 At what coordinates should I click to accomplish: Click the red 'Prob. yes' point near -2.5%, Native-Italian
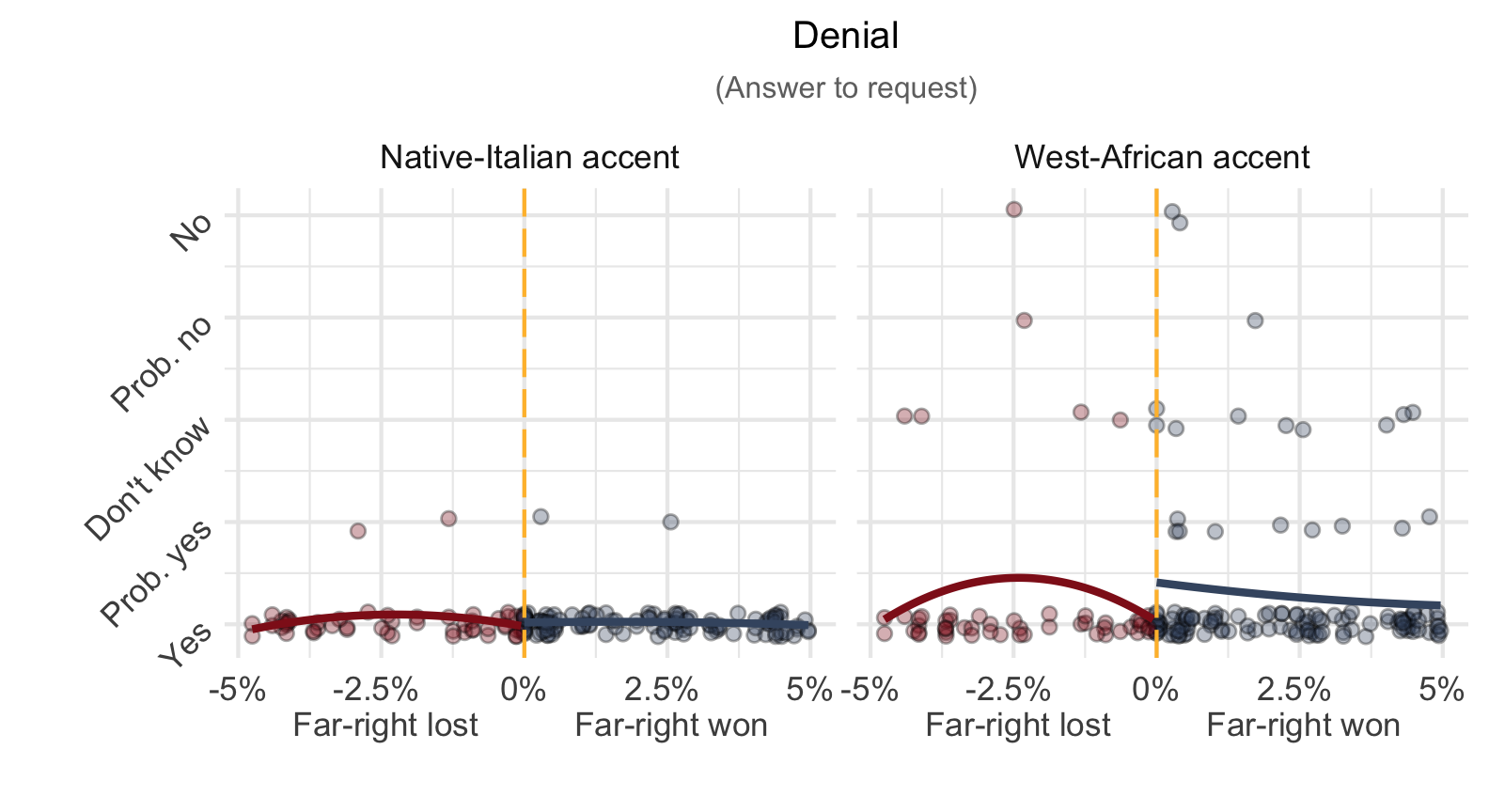357,531
